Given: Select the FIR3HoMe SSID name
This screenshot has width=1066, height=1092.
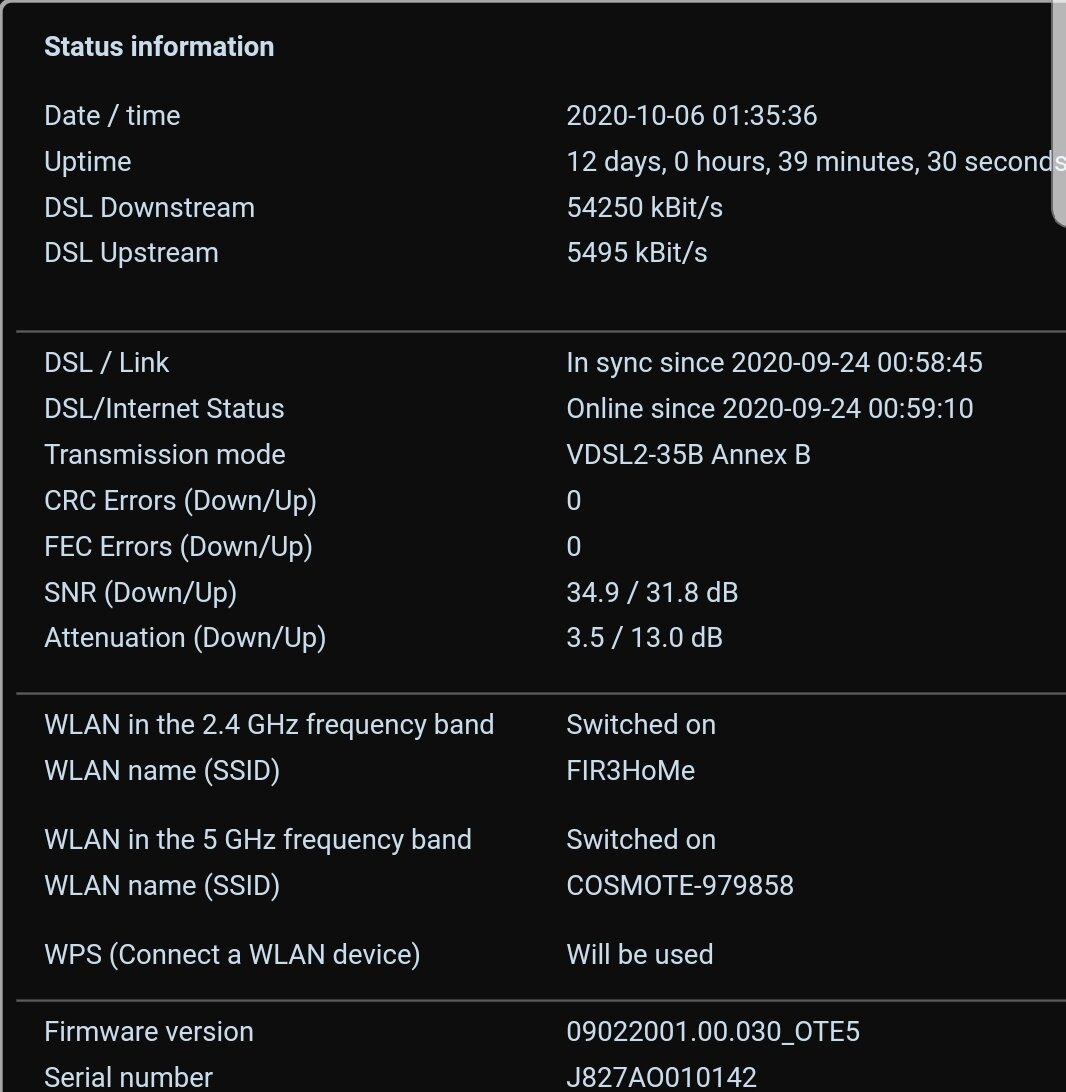Looking at the screenshot, I should [x=630, y=771].
